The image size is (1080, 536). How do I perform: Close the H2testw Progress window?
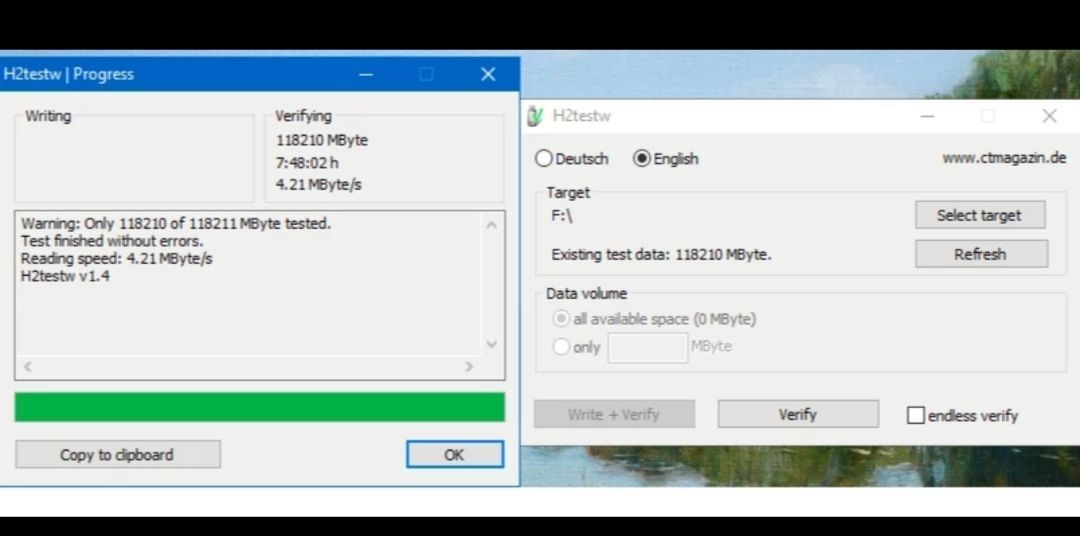[488, 74]
